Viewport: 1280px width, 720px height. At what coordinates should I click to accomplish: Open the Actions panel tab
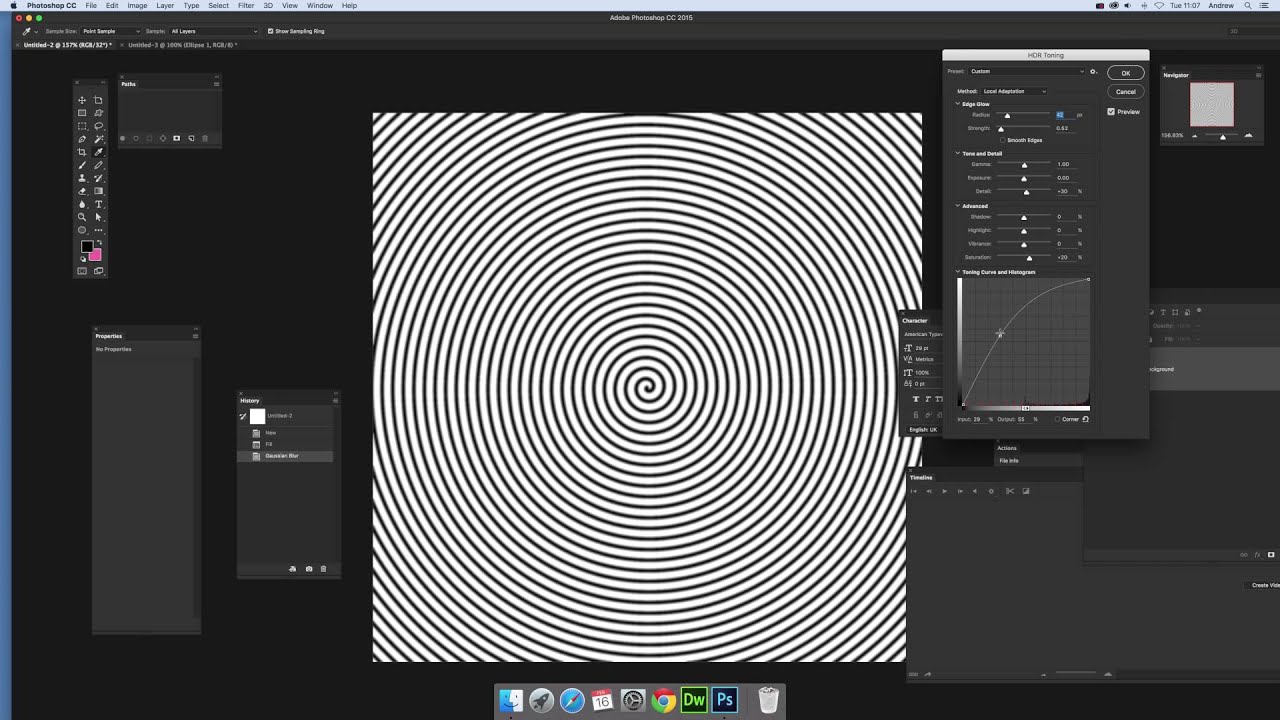pos(1007,448)
